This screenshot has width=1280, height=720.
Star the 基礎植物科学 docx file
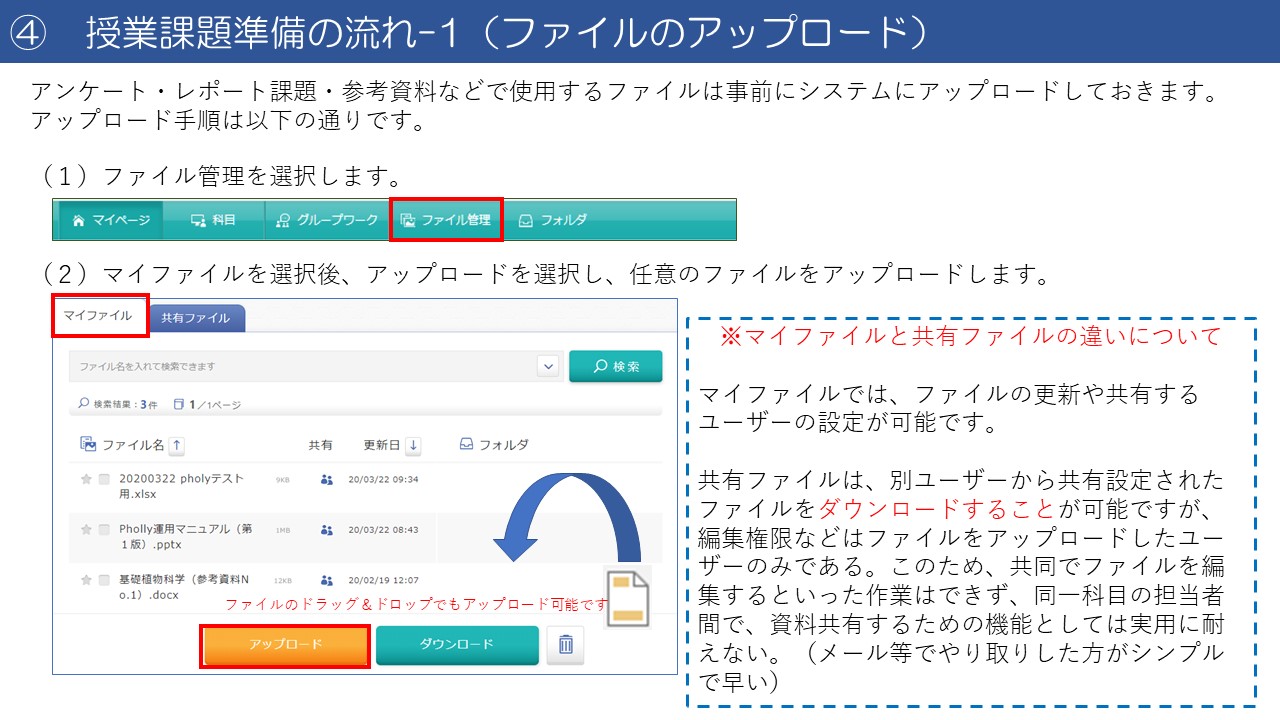86,579
